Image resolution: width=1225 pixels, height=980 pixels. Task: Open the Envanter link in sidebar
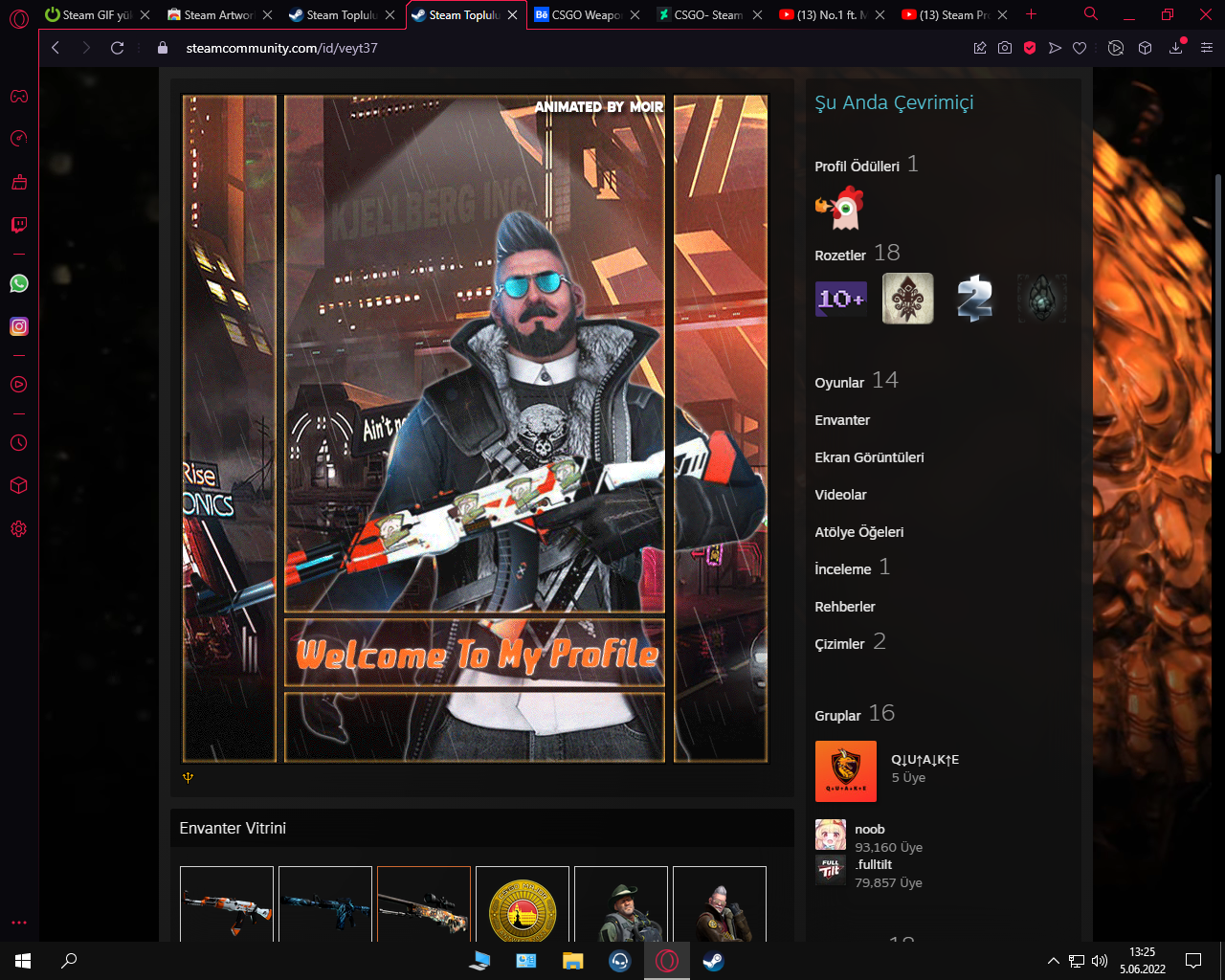(x=842, y=420)
